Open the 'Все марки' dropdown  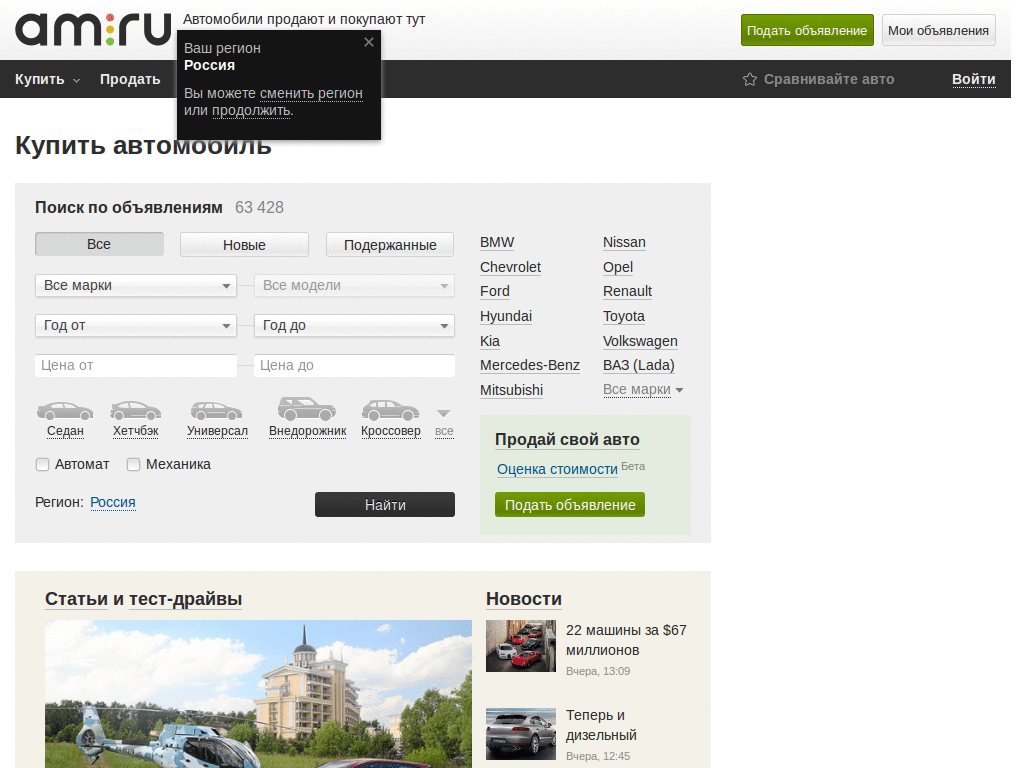point(136,285)
